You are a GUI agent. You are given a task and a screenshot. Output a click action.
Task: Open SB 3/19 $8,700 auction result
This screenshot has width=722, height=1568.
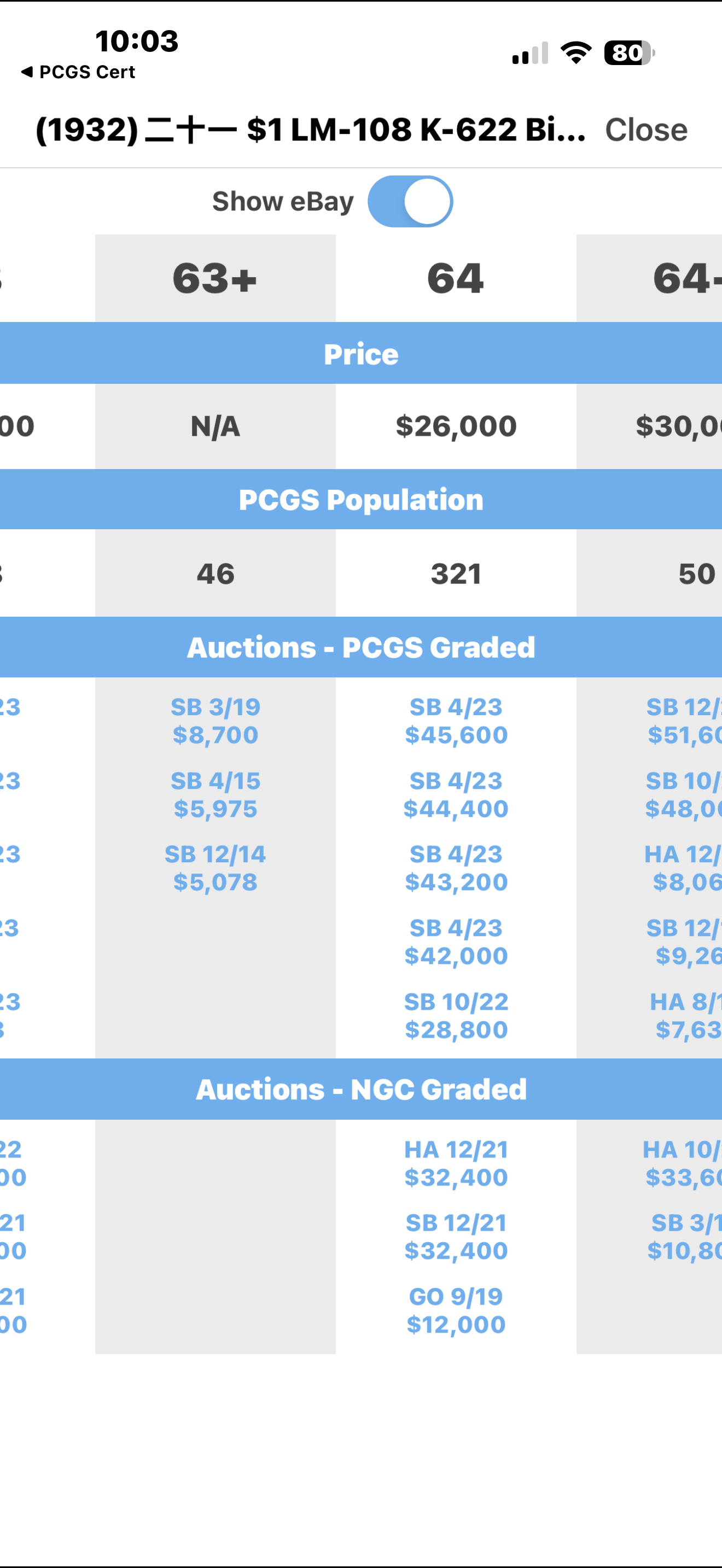[x=215, y=721]
